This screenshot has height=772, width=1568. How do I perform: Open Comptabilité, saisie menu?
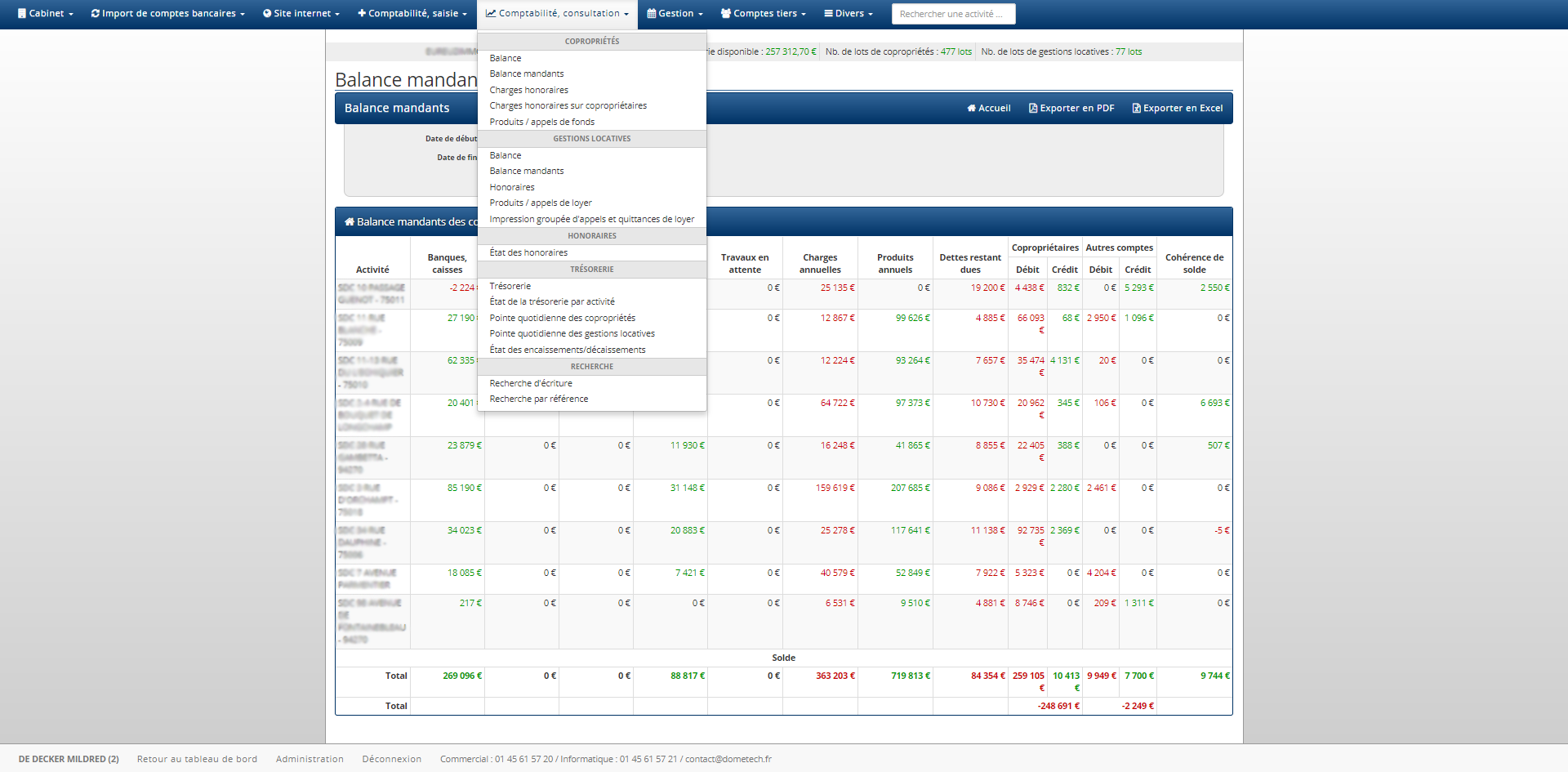[412, 14]
